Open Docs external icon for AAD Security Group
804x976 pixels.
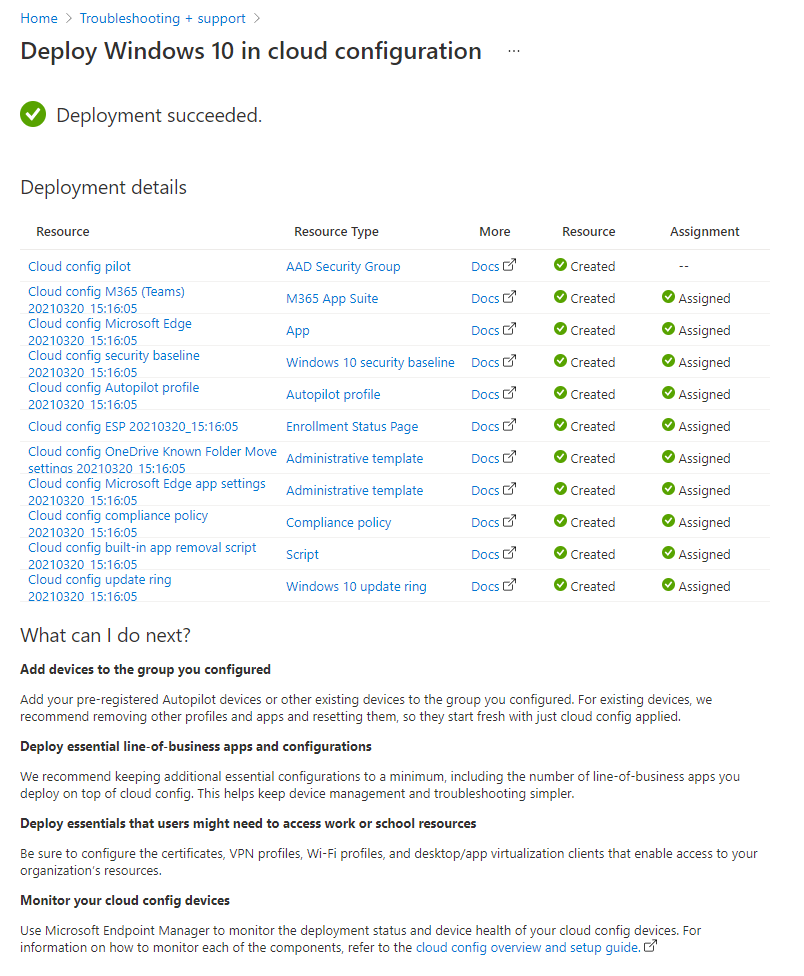pos(510,265)
